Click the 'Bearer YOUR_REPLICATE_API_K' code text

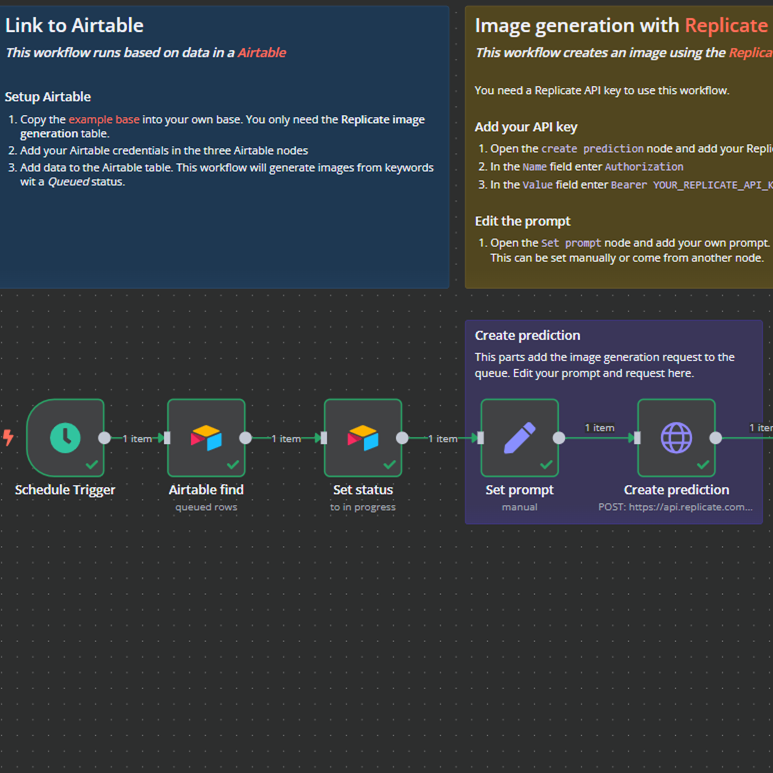click(692, 185)
